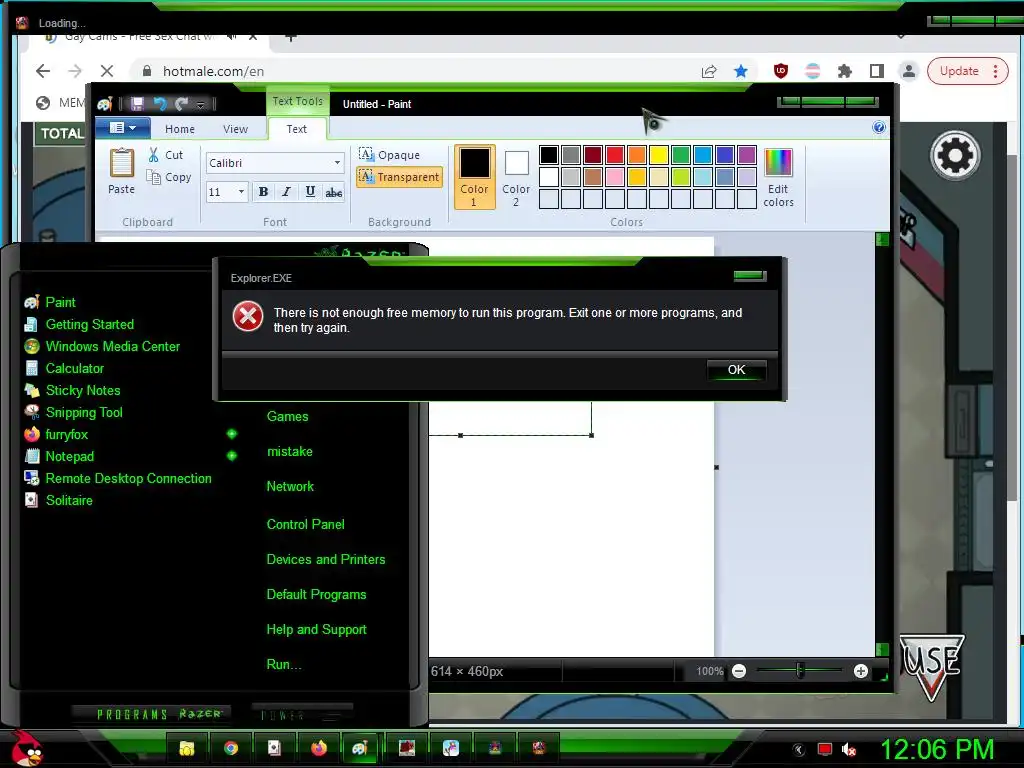
Task: Click zoom out minus button in Paint
Action: (x=739, y=671)
